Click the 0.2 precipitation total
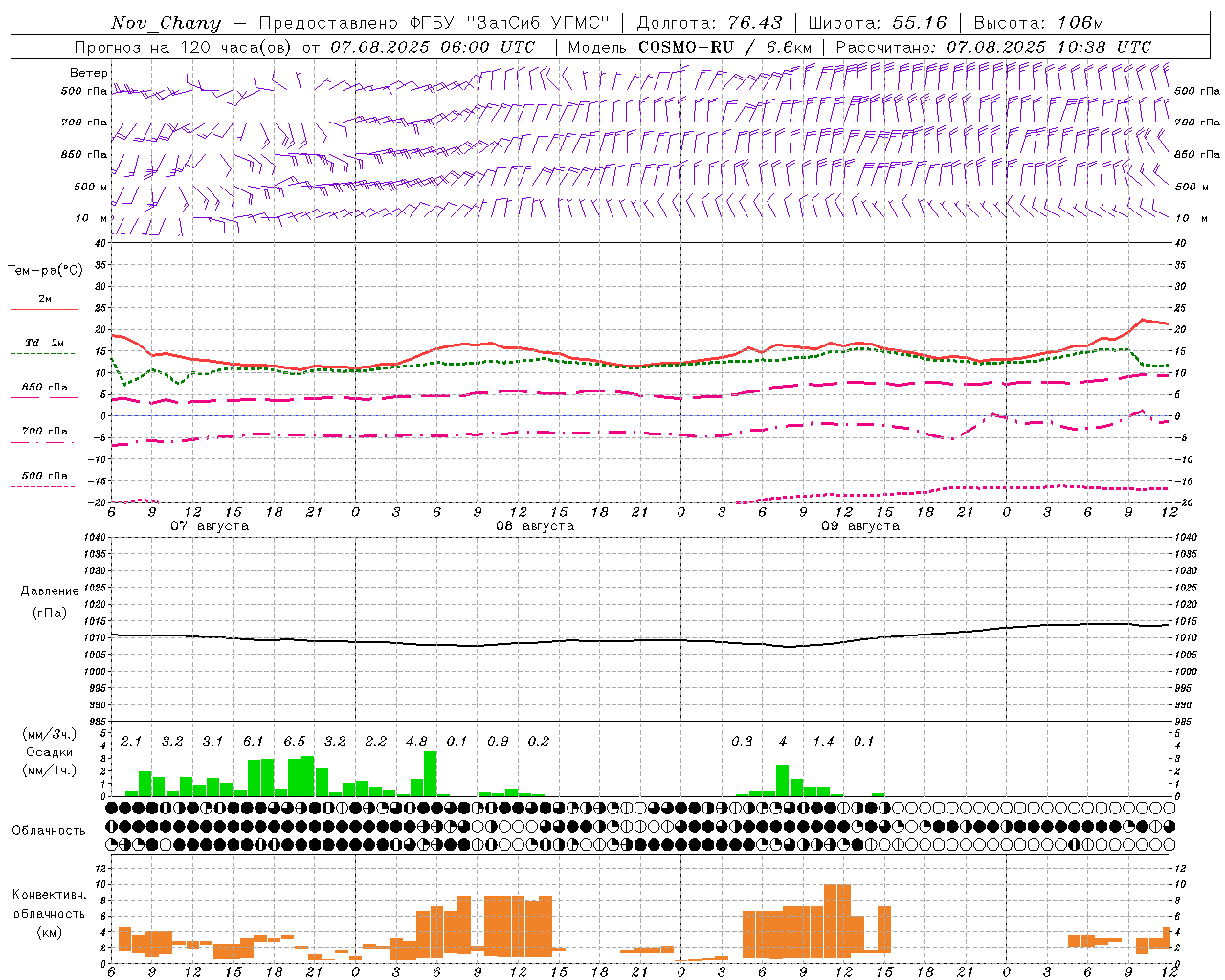The image size is (1225, 980). coord(539,741)
